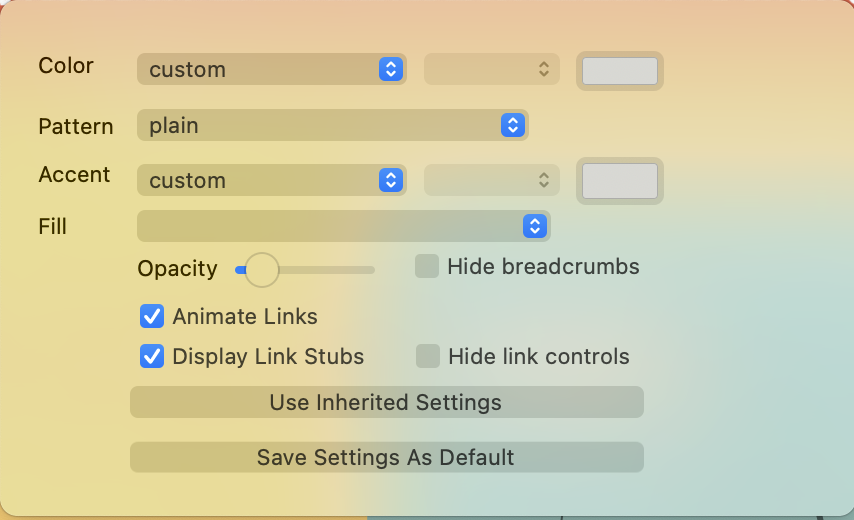The width and height of the screenshot is (854, 520).
Task: Enable the Hide breadcrumbs checkbox
Action: pyautogui.click(x=427, y=266)
